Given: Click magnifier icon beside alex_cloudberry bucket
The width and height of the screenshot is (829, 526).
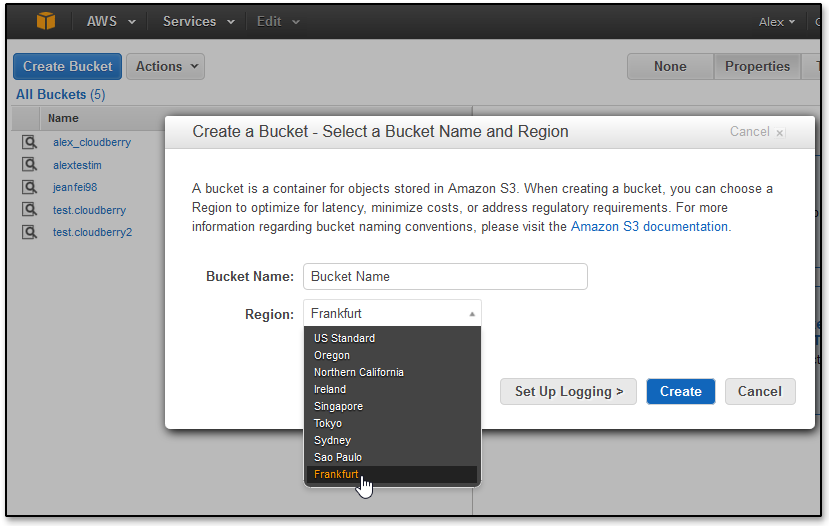Looking at the screenshot, I should [30, 143].
